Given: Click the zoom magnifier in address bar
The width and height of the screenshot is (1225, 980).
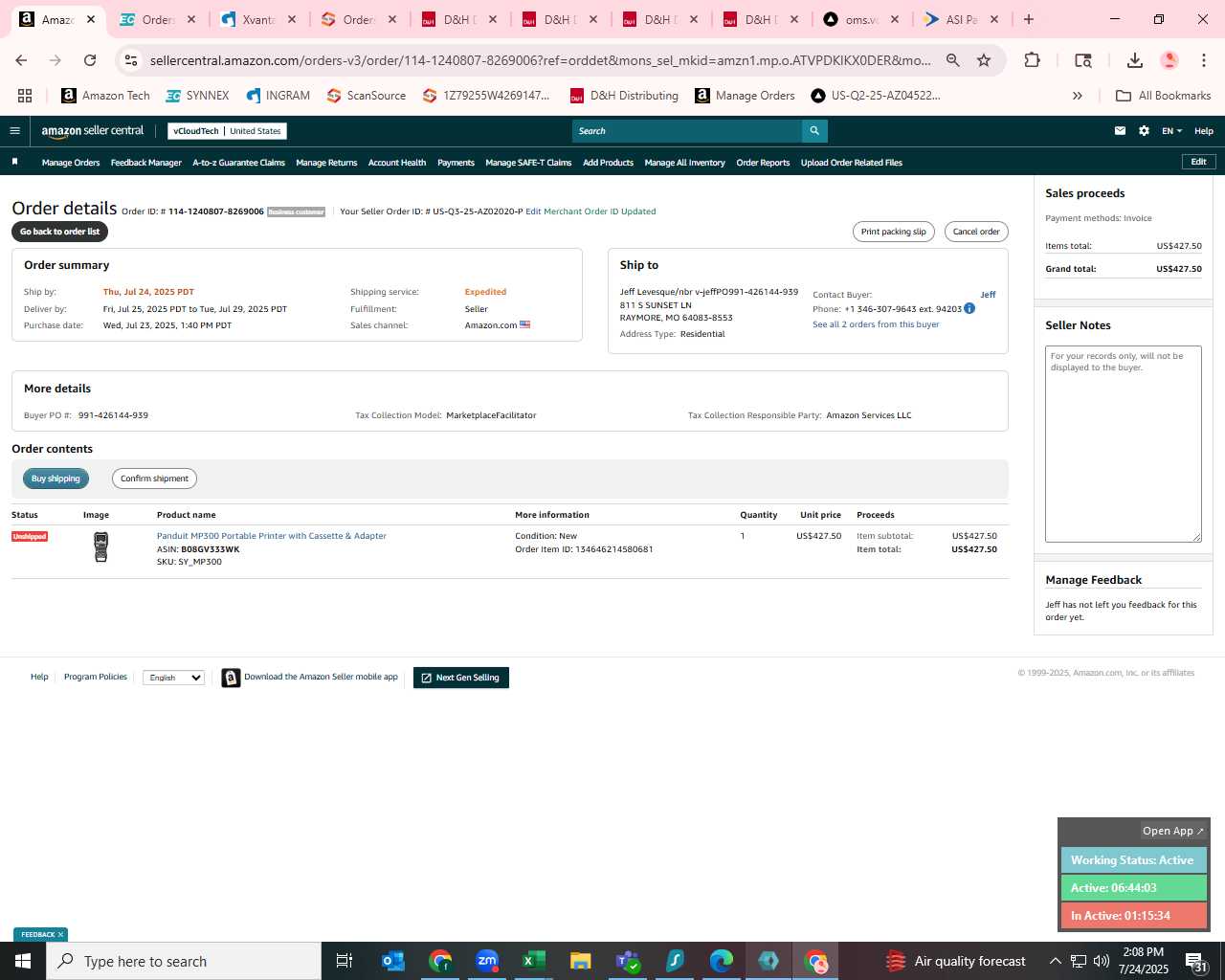Looking at the screenshot, I should 953,60.
